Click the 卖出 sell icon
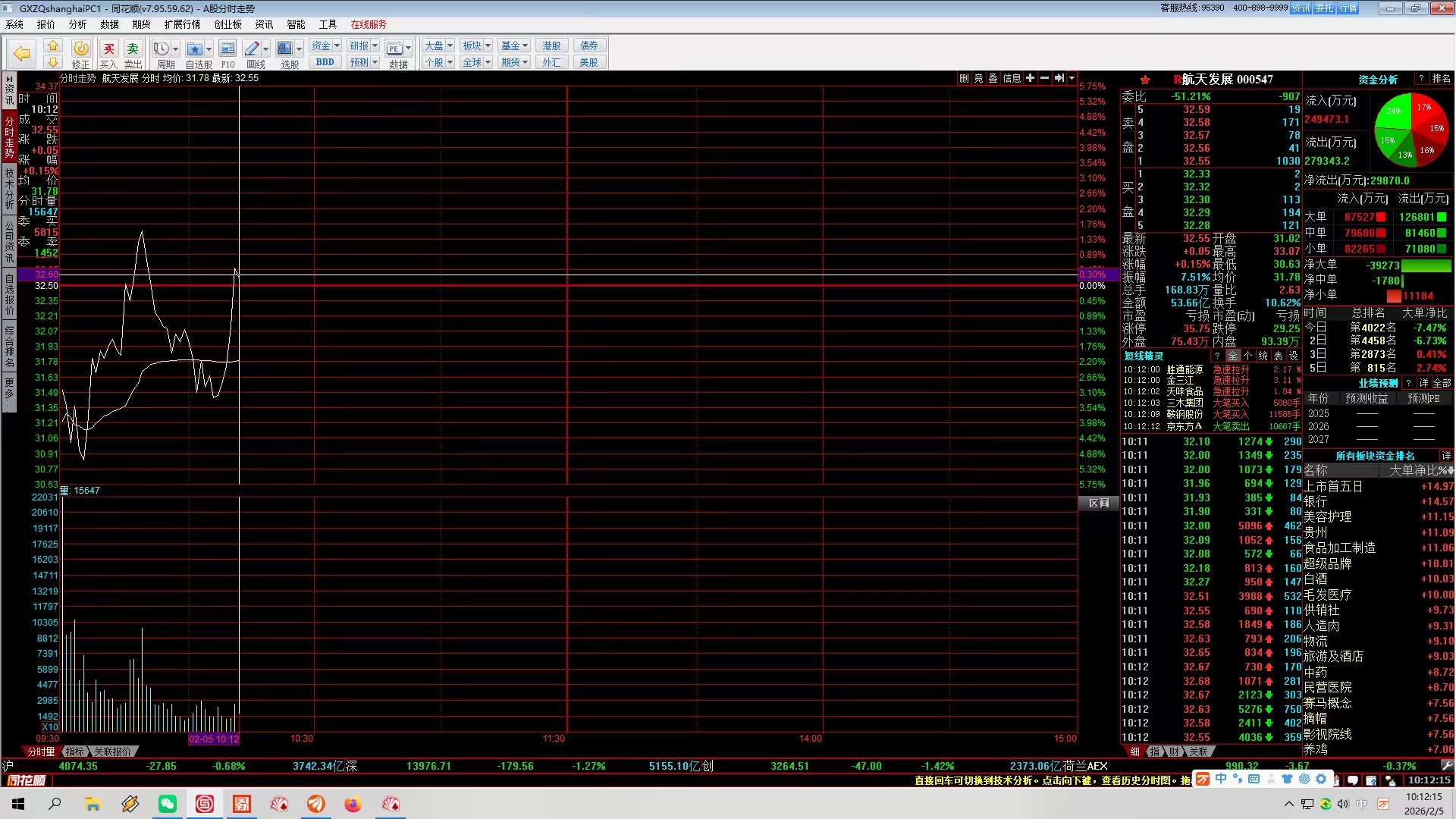Viewport: 1456px width, 819px height. coord(133,50)
